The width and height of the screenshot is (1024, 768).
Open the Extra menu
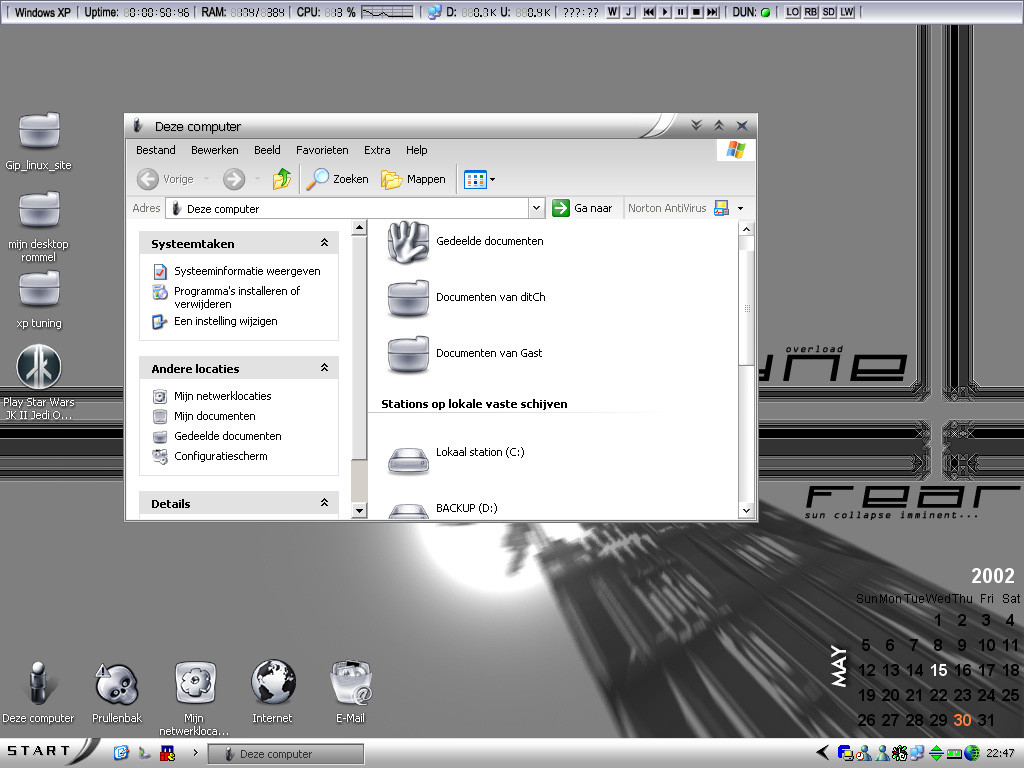click(x=377, y=150)
